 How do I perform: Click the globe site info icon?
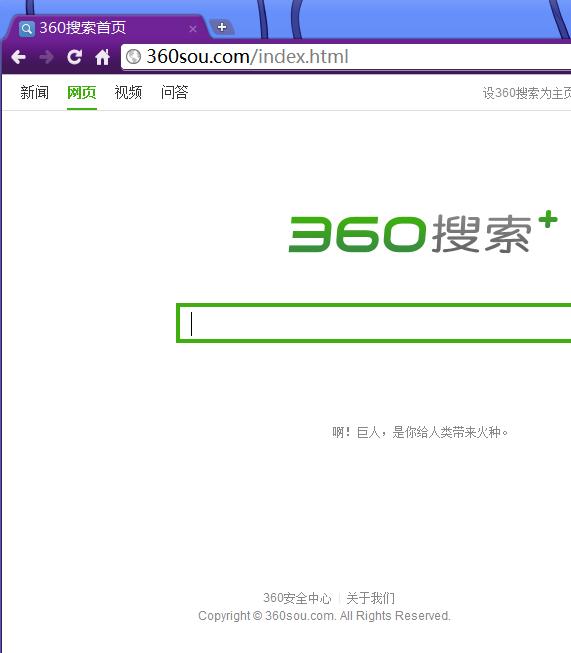(x=134, y=57)
